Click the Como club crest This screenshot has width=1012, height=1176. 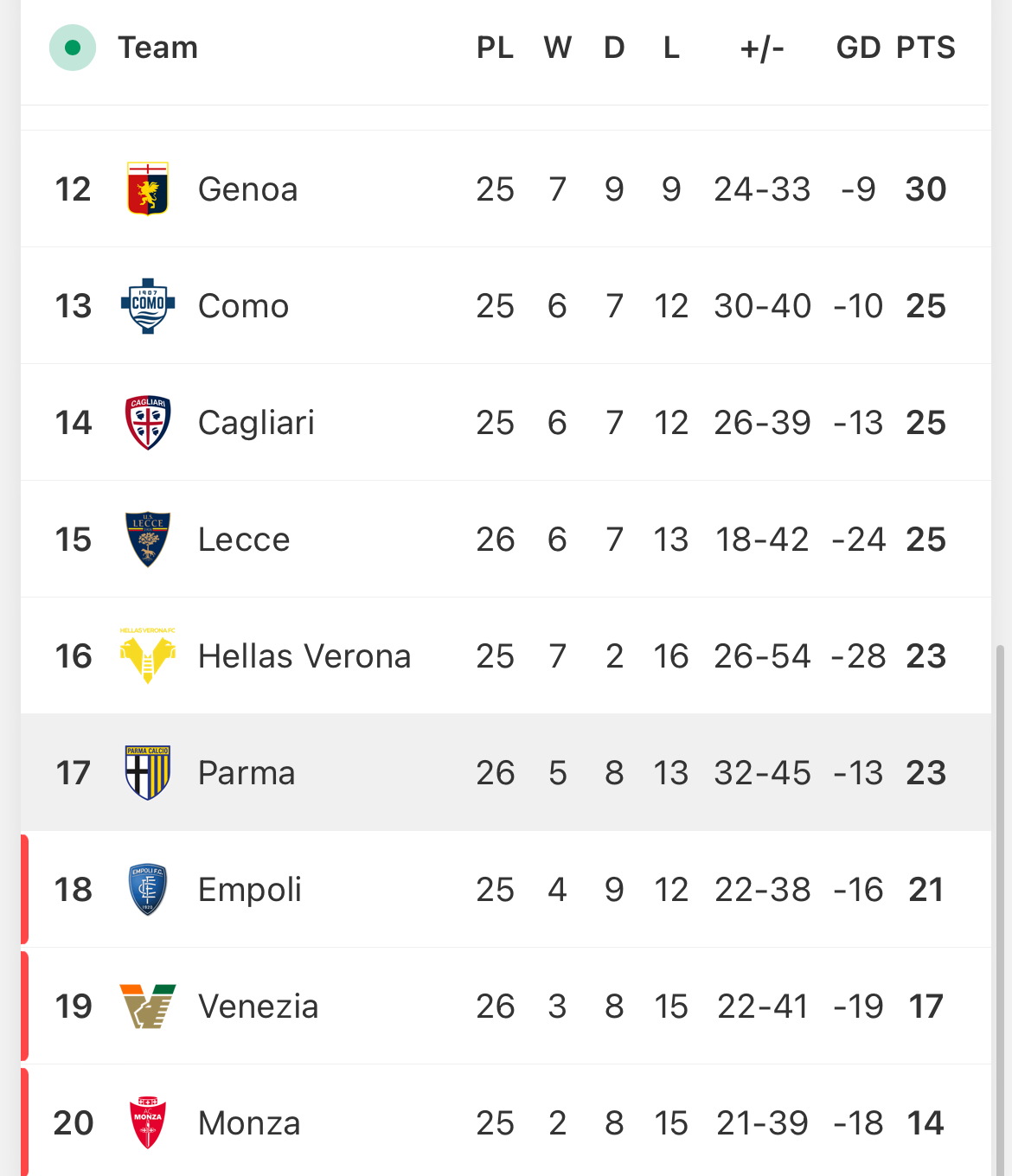148,305
